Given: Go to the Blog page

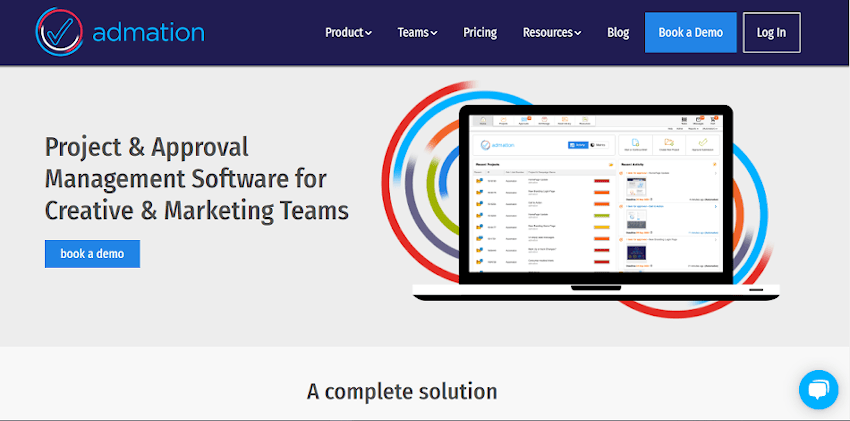Looking at the screenshot, I should (x=618, y=33).
